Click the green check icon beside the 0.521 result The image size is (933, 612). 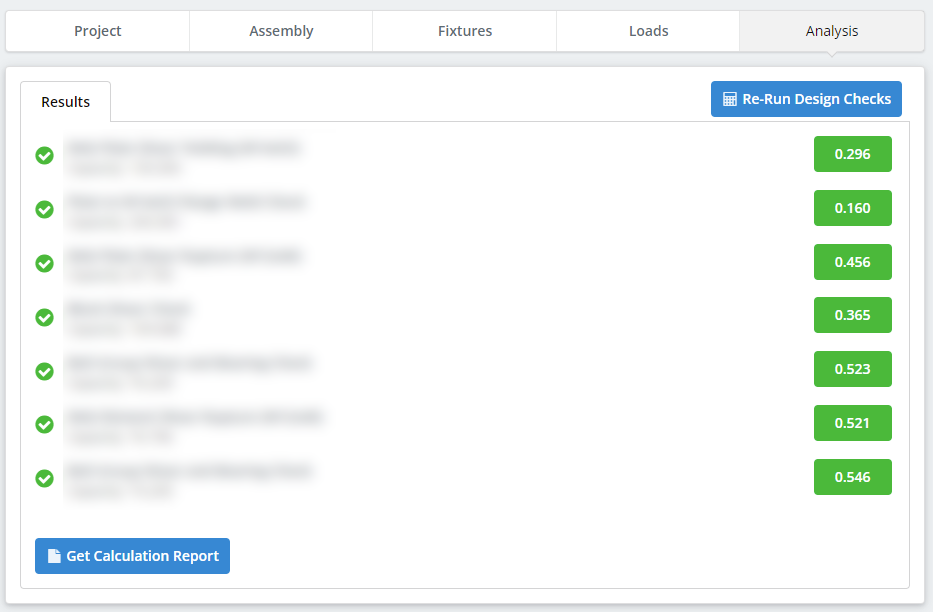click(x=44, y=424)
